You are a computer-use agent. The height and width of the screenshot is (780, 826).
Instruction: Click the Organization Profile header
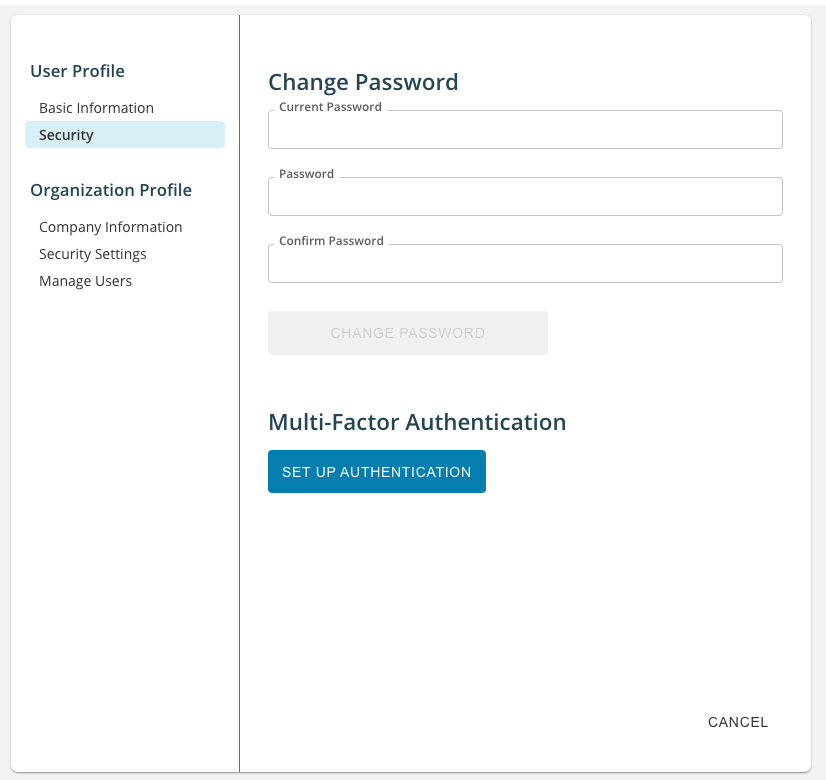(x=111, y=189)
